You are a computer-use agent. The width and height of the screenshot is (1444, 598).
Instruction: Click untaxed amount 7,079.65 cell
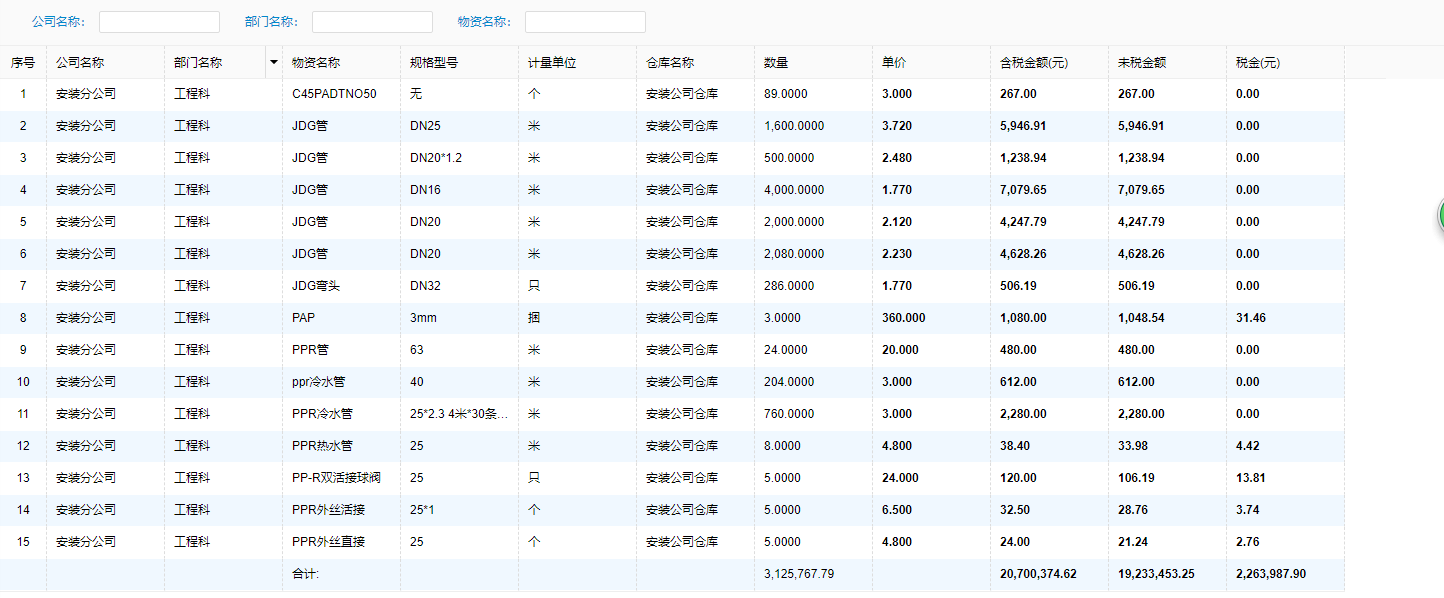(1167, 190)
